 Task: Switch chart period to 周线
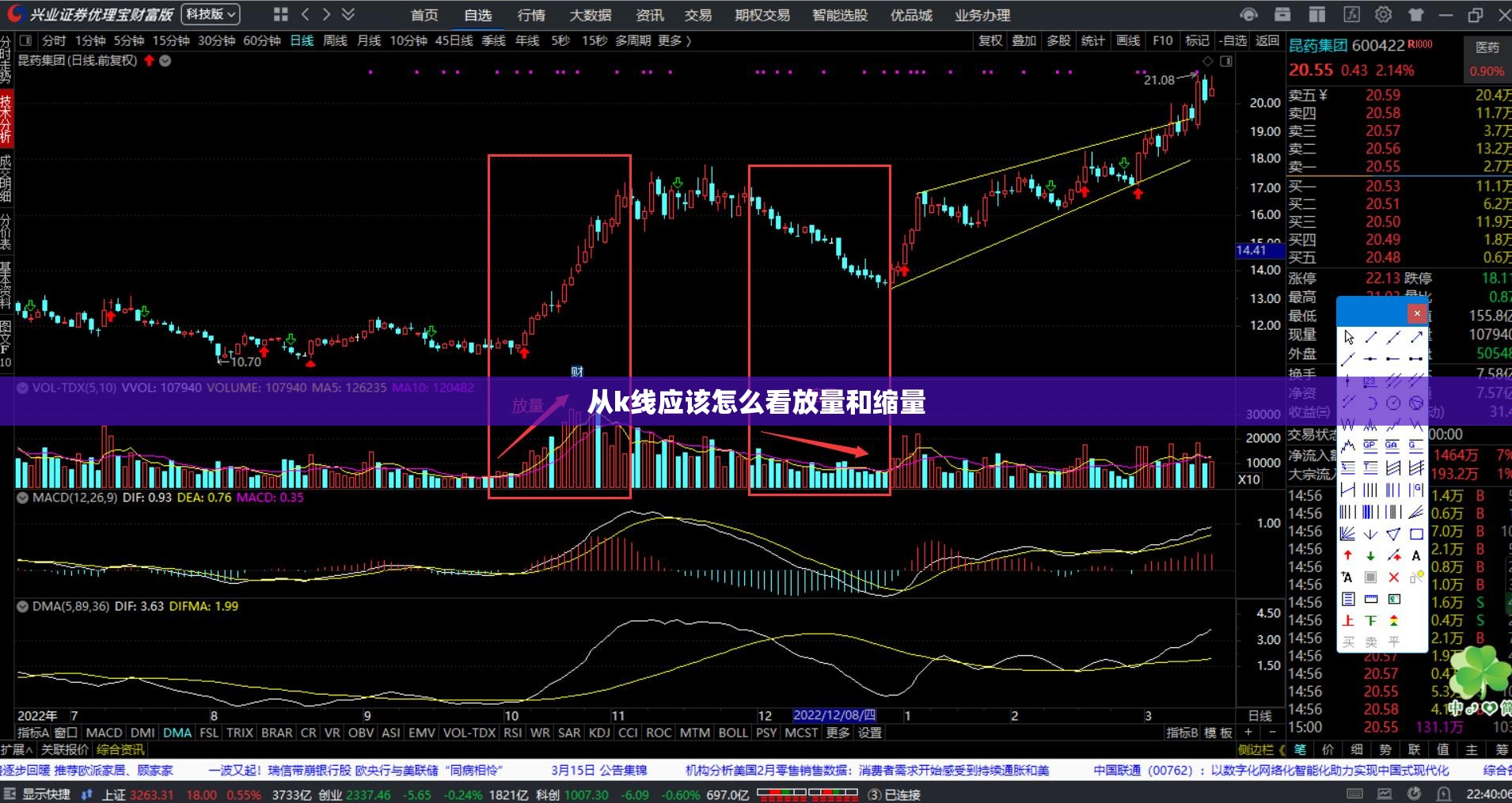click(x=335, y=40)
